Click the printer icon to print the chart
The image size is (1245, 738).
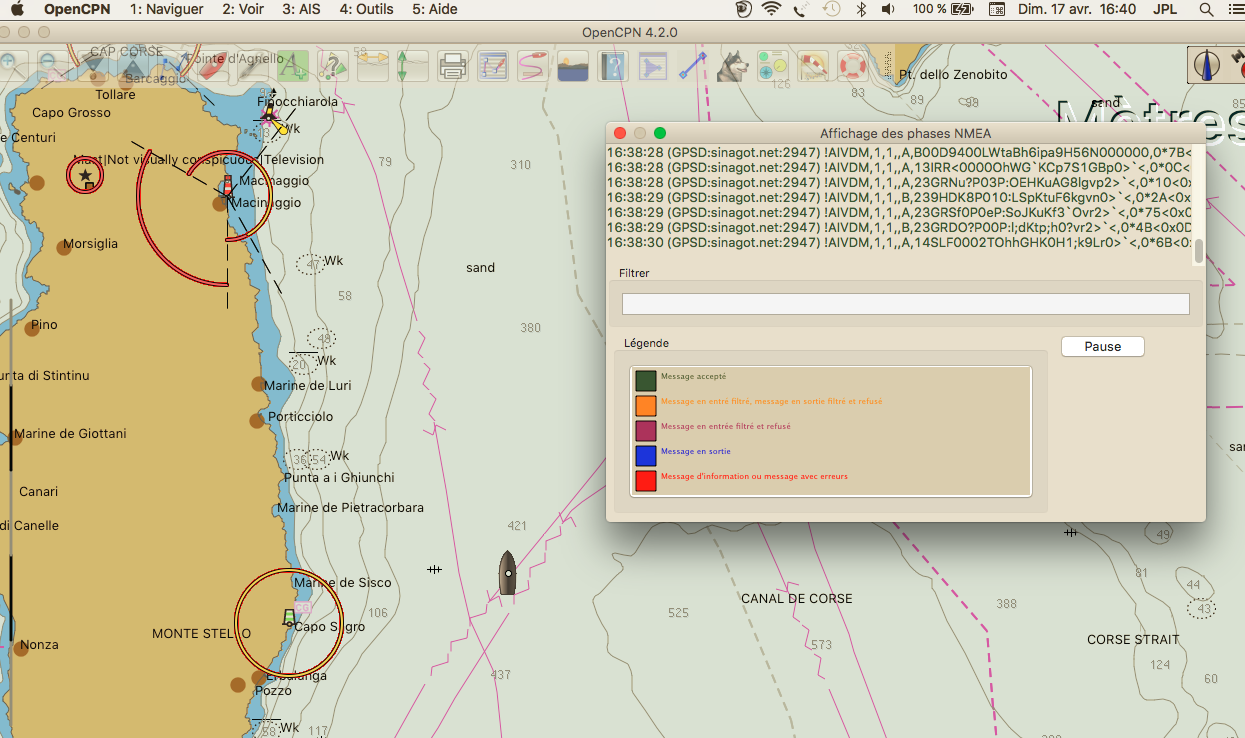click(x=453, y=66)
